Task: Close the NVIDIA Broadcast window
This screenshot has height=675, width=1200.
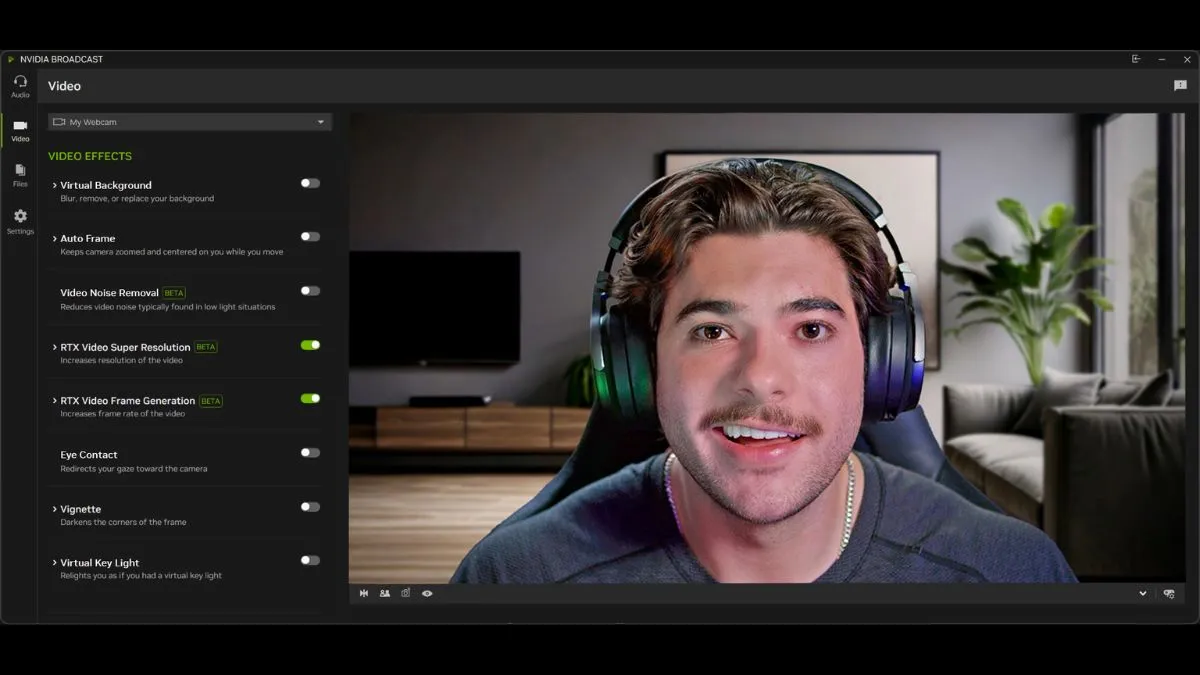Action: pos(1187,59)
